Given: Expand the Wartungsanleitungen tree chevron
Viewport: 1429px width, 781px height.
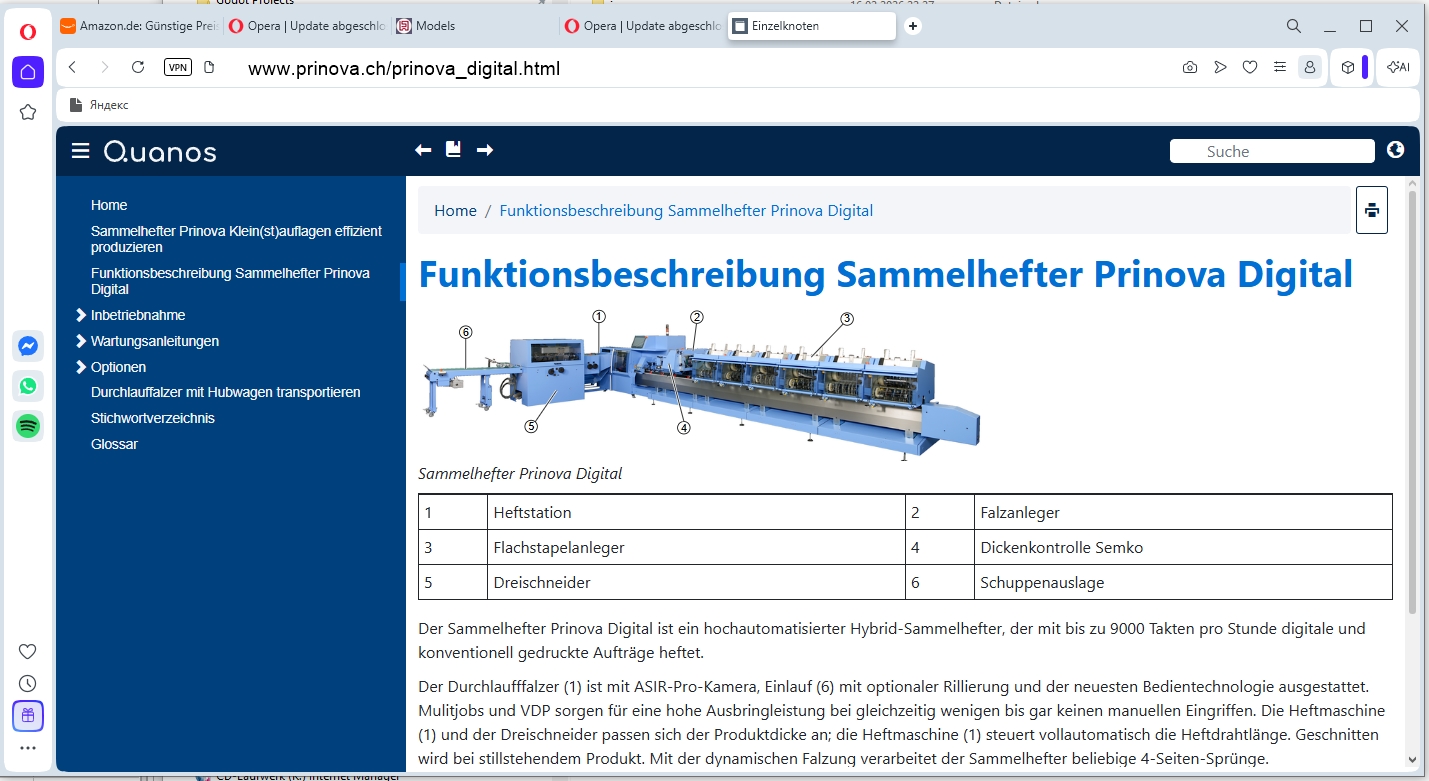Looking at the screenshot, I should point(81,341).
